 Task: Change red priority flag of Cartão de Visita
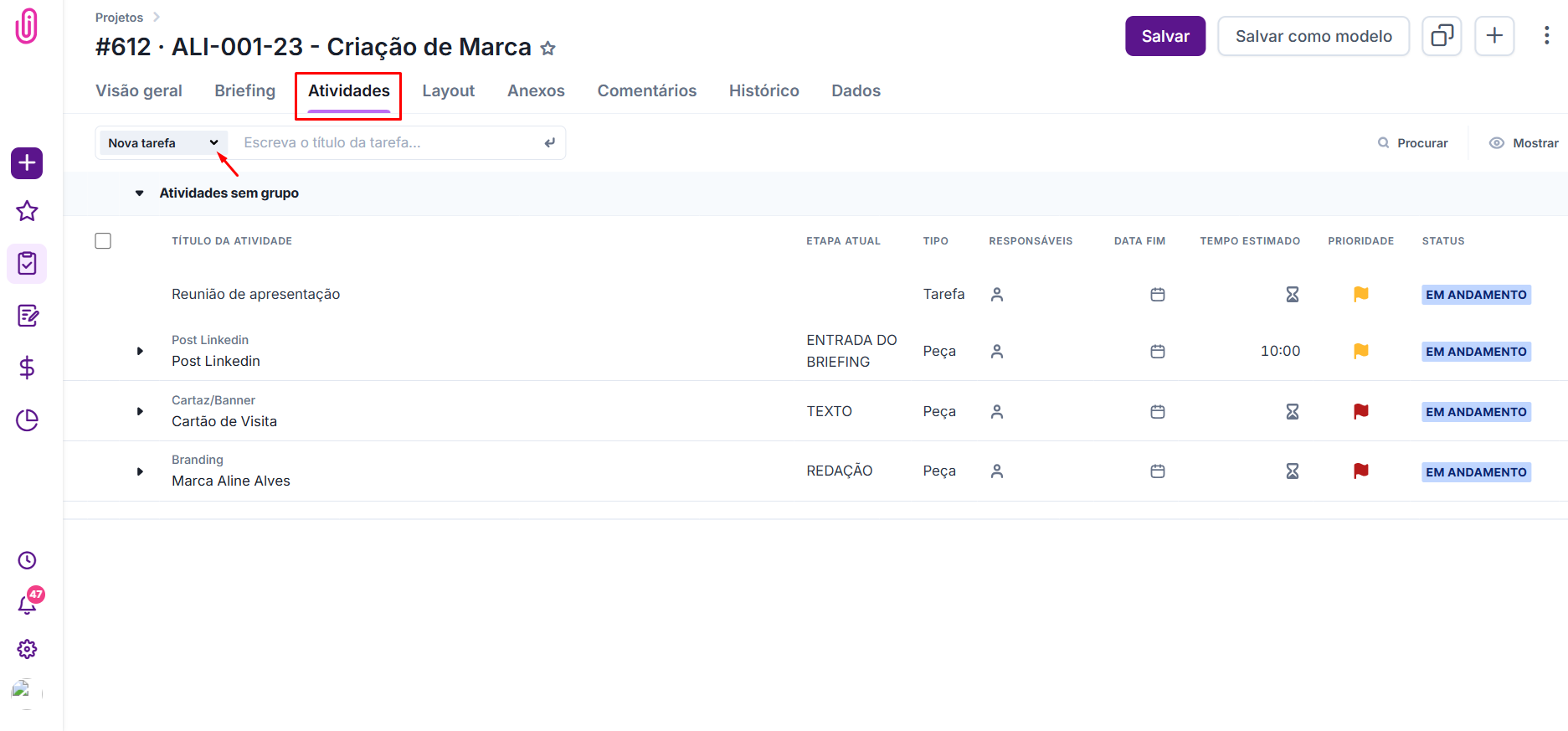pos(1360,412)
